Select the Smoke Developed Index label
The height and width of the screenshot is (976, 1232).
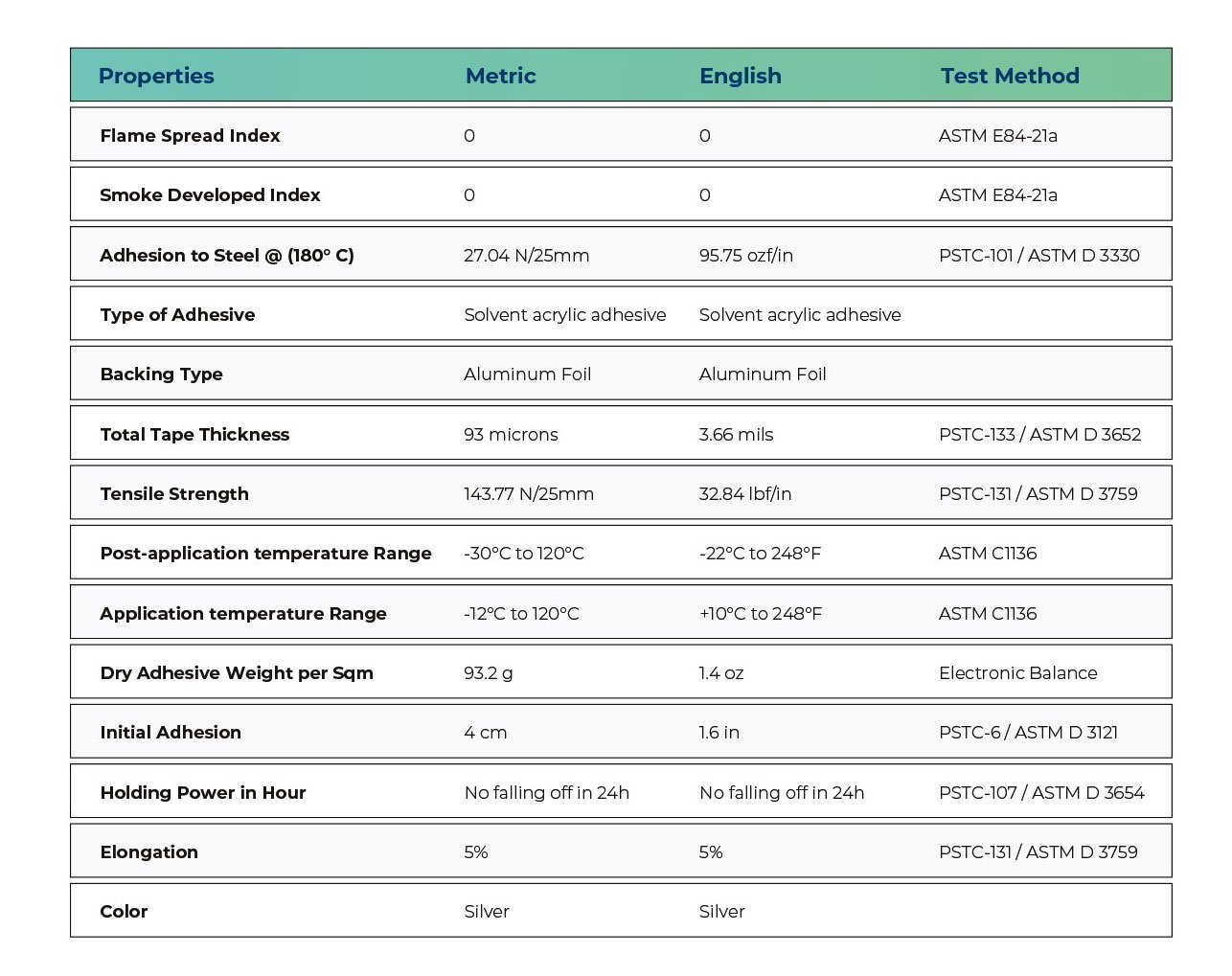(x=210, y=195)
